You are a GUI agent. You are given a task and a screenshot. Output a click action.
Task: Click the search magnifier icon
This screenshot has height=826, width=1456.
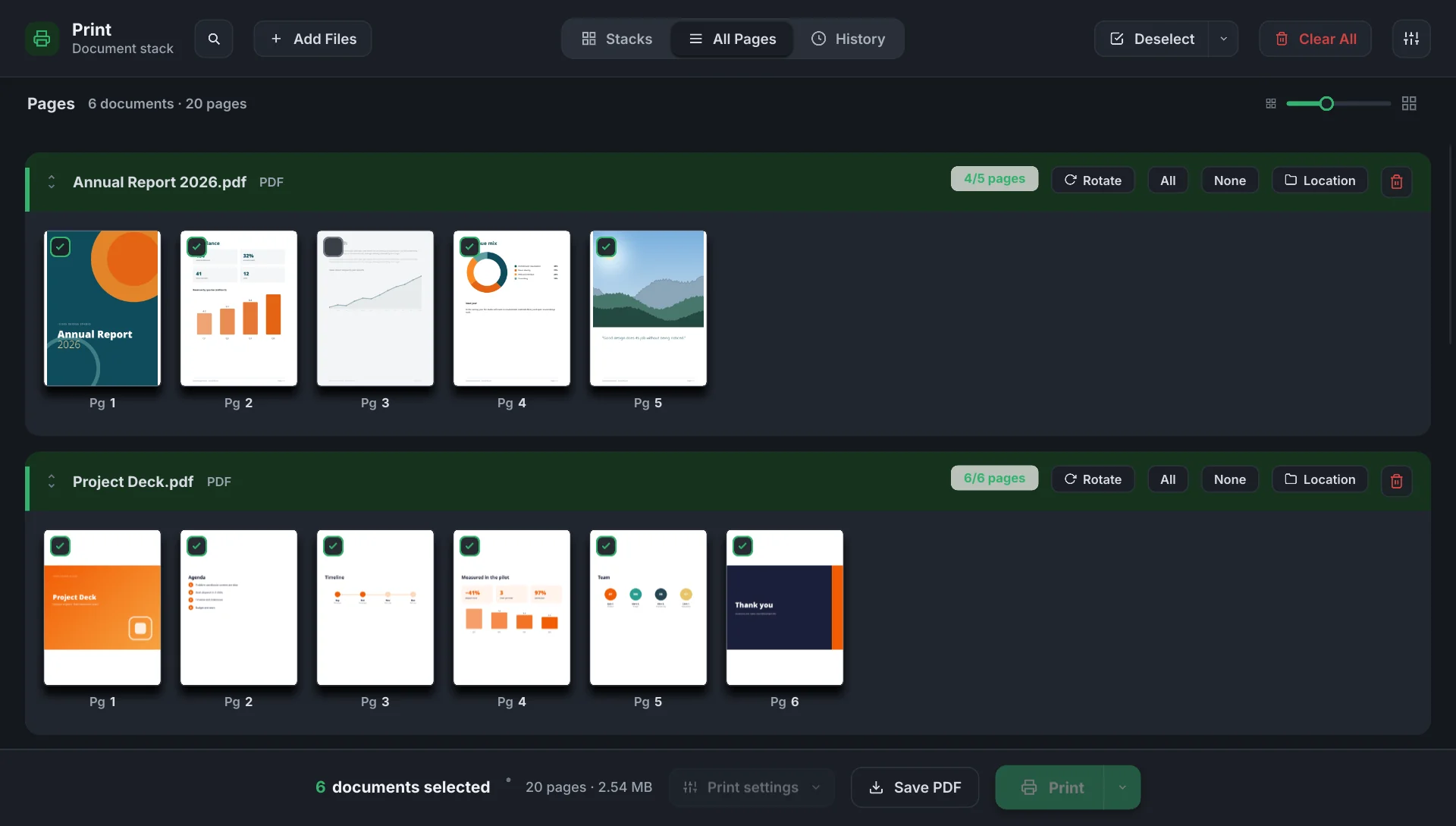point(214,39)
